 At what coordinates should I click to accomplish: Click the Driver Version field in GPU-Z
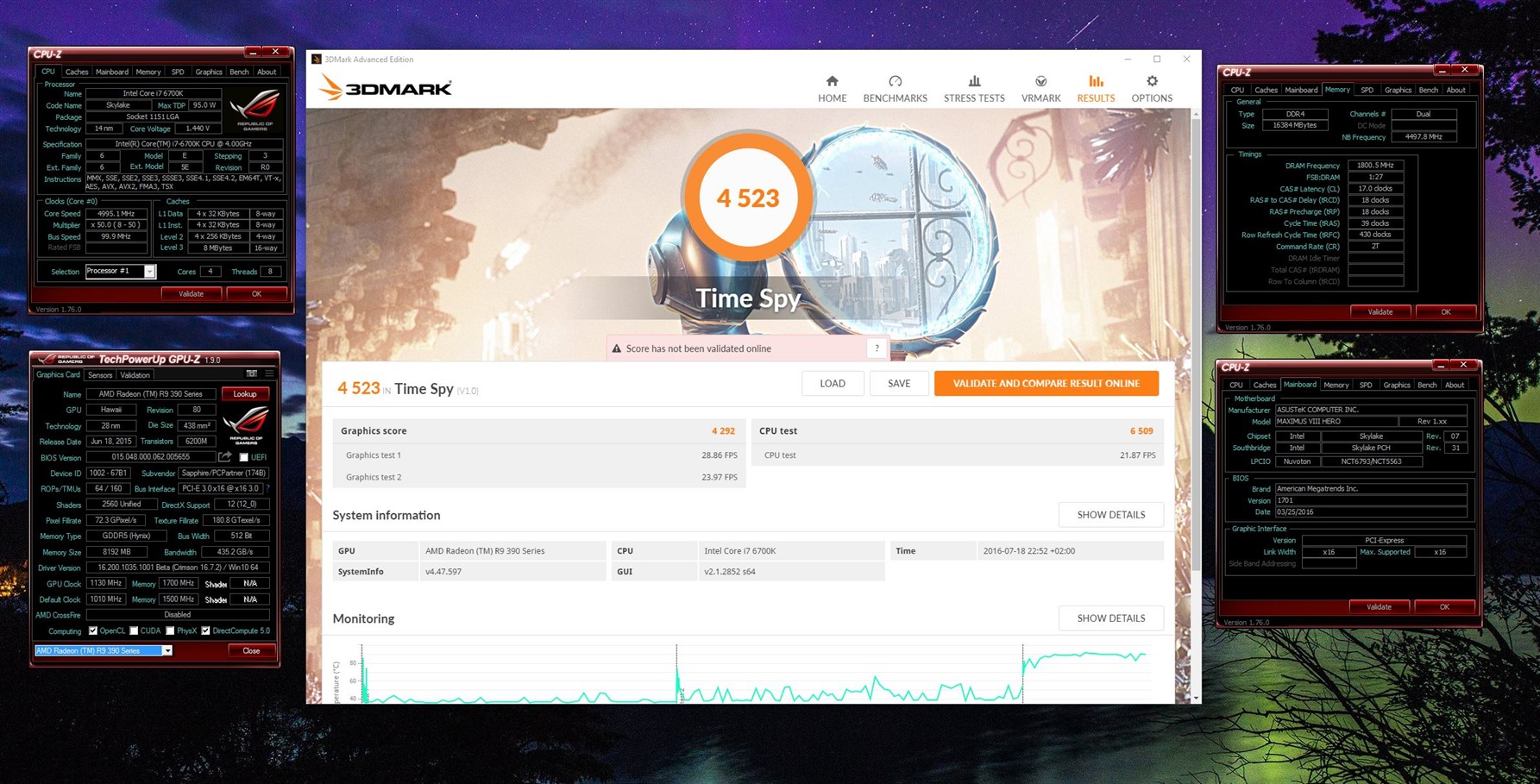click(x=178, y=568)
